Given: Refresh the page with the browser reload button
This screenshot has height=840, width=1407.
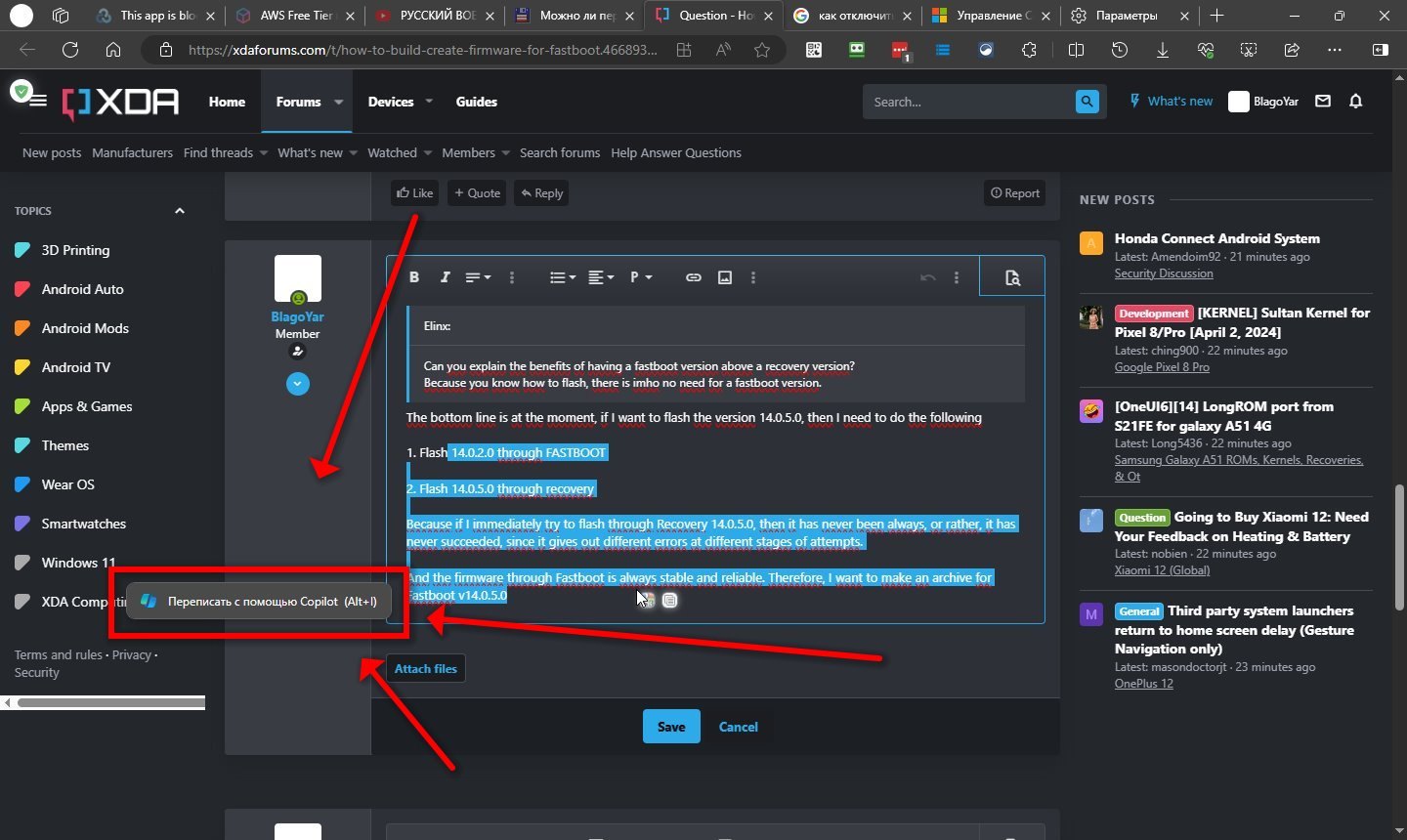Looking at the screenshot, I should tap(70, 50).
